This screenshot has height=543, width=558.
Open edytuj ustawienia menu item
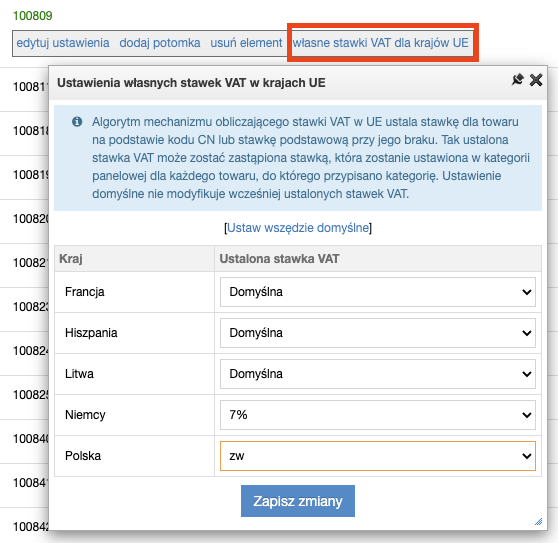point(63,43)
